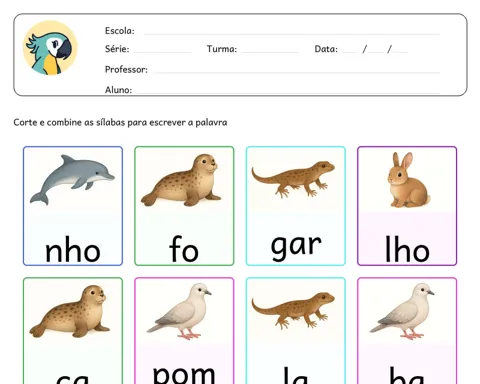Click the dove picture above 'pom'
Viewport: 480px width, 384px height.
[179, 311]
